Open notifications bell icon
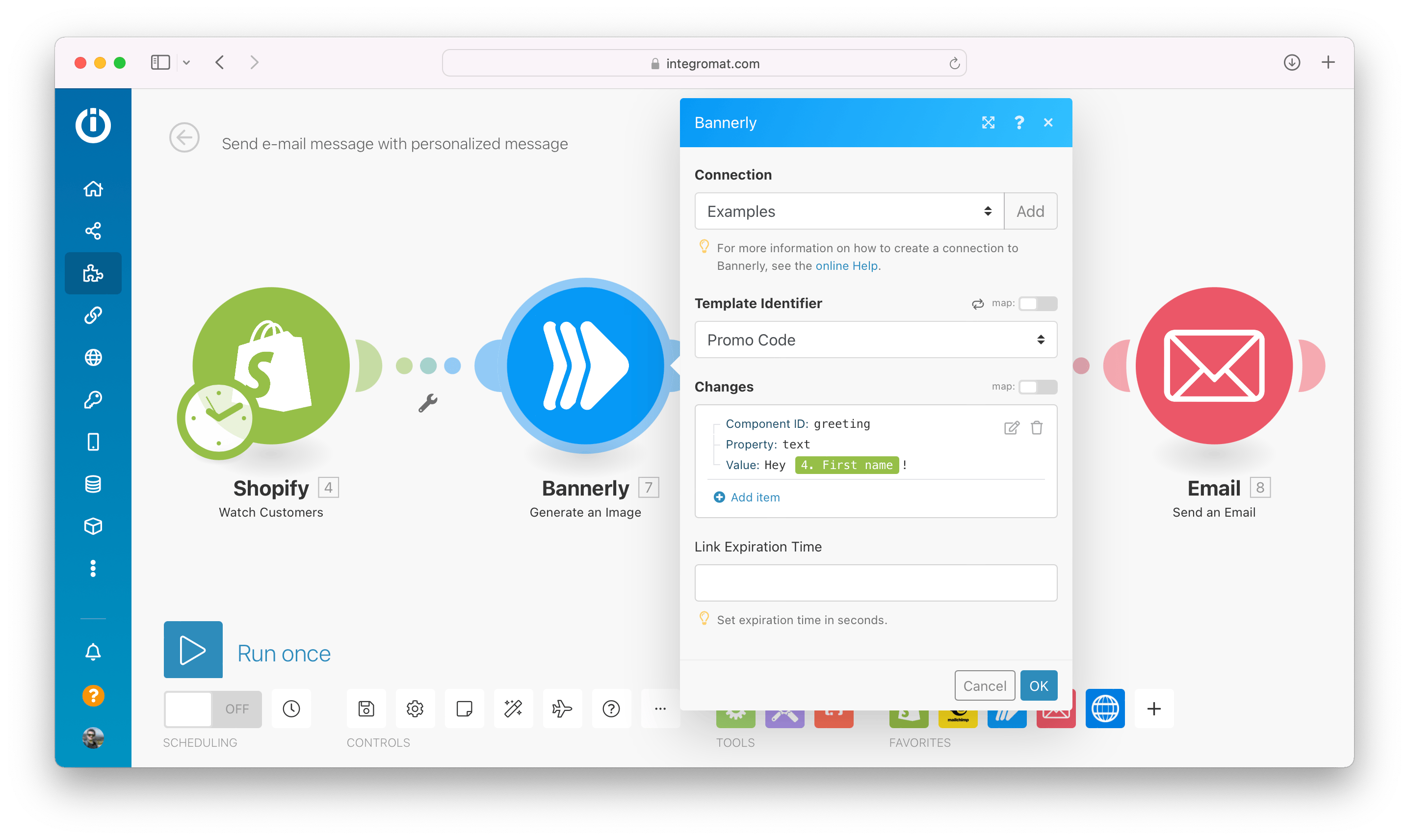Viewport: 1409px width, 840px height. point(93,652)
